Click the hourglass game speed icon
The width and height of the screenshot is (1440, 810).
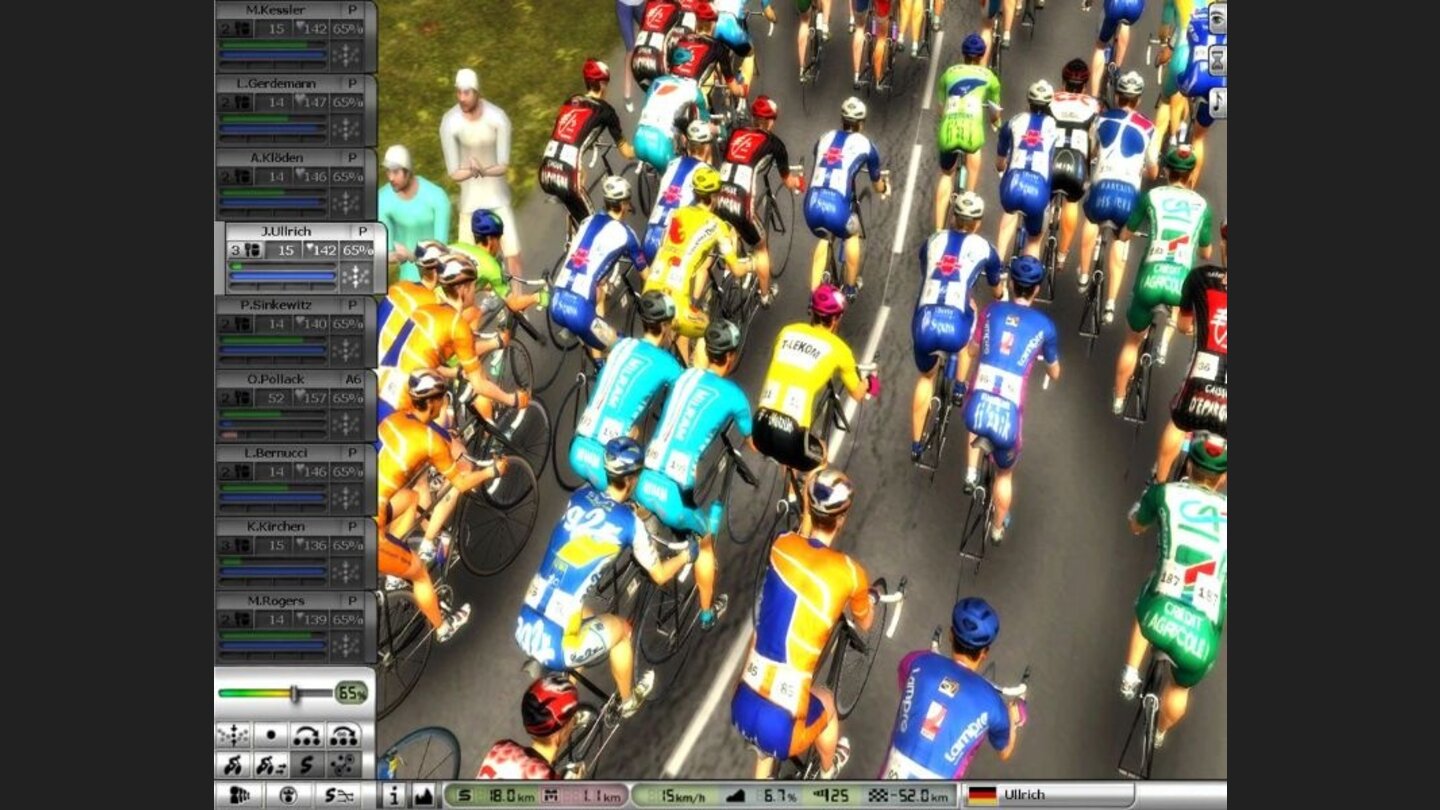point(1217,60)
